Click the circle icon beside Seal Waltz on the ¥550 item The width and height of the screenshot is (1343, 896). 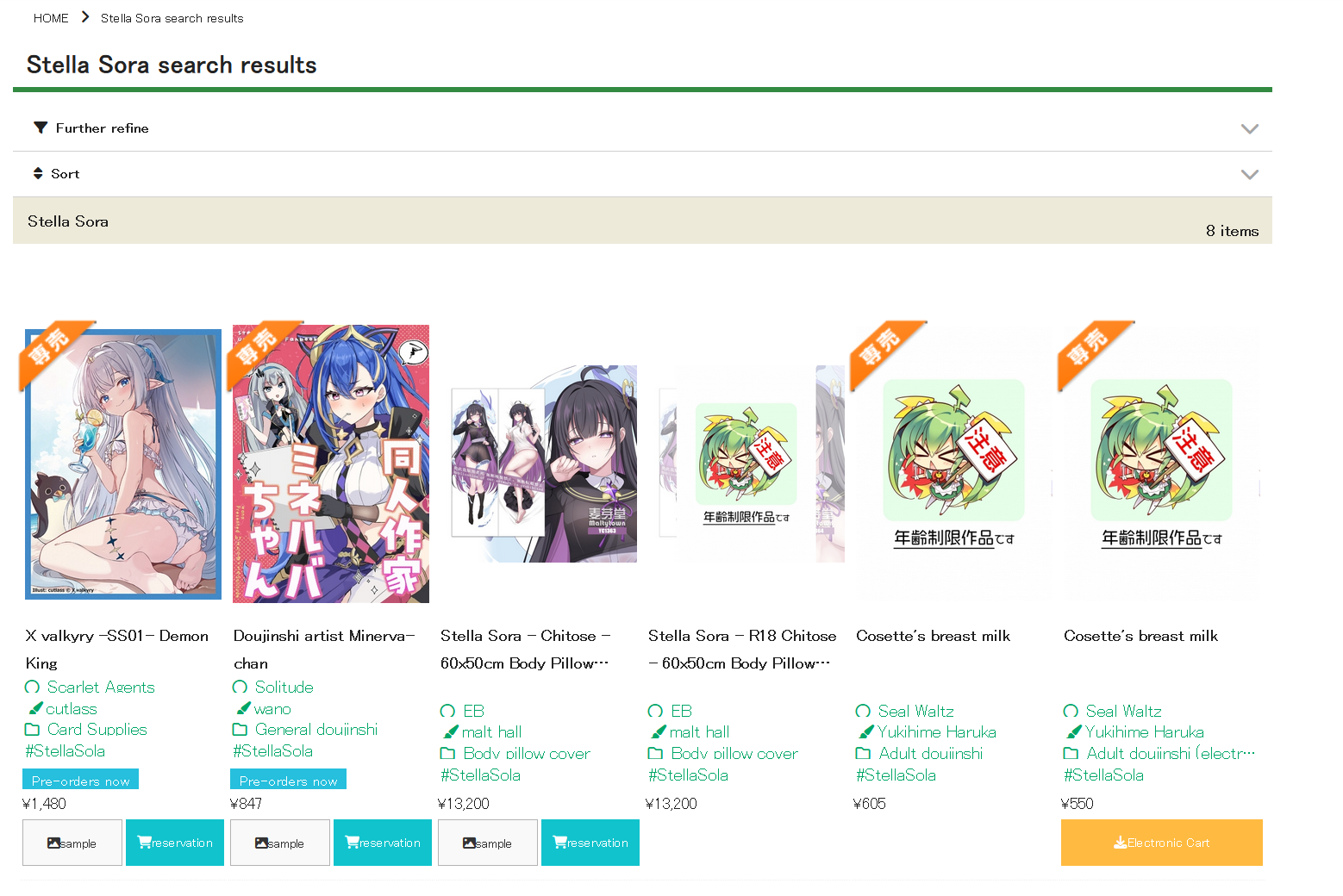coord(1071,711)
